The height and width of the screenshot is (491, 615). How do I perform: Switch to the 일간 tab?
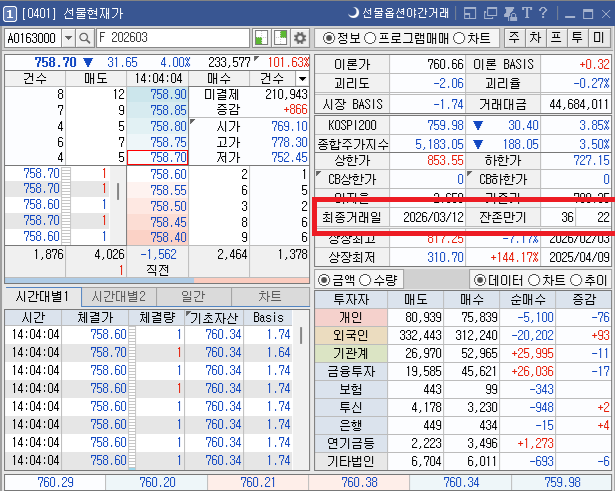194,296
